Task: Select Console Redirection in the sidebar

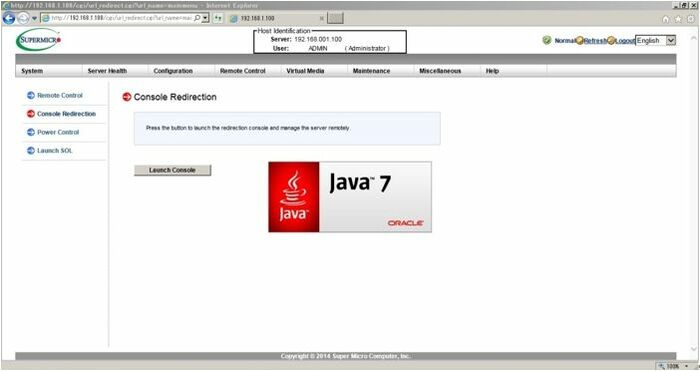Action: point(67,114)
